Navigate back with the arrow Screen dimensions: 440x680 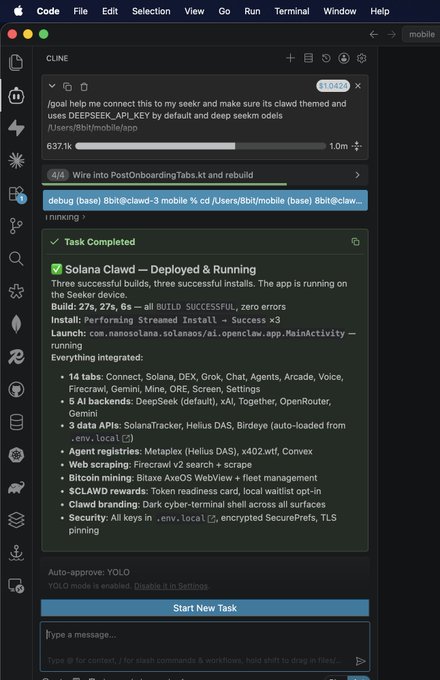click(374, 34)
